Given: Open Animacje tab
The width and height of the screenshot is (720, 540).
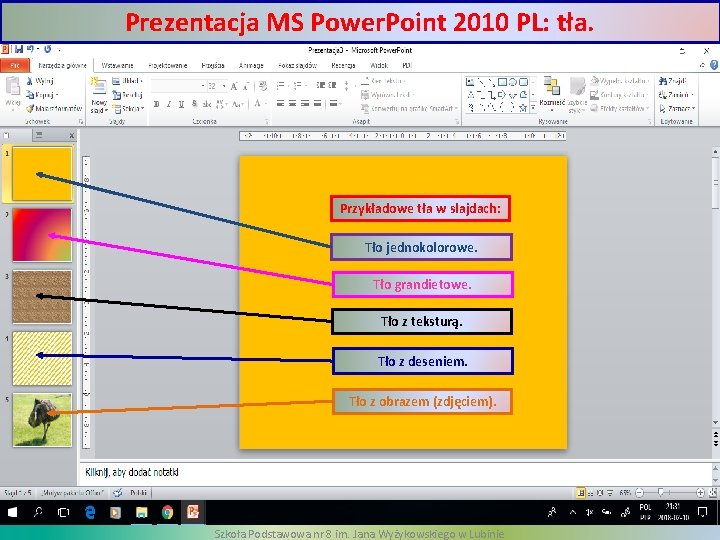Looking at the screenshot, I should click(x=251, y=65).
